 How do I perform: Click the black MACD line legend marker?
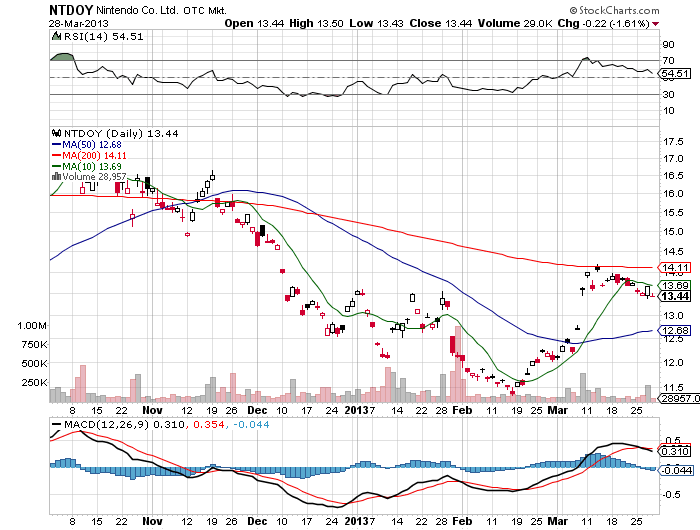(57, 424)
